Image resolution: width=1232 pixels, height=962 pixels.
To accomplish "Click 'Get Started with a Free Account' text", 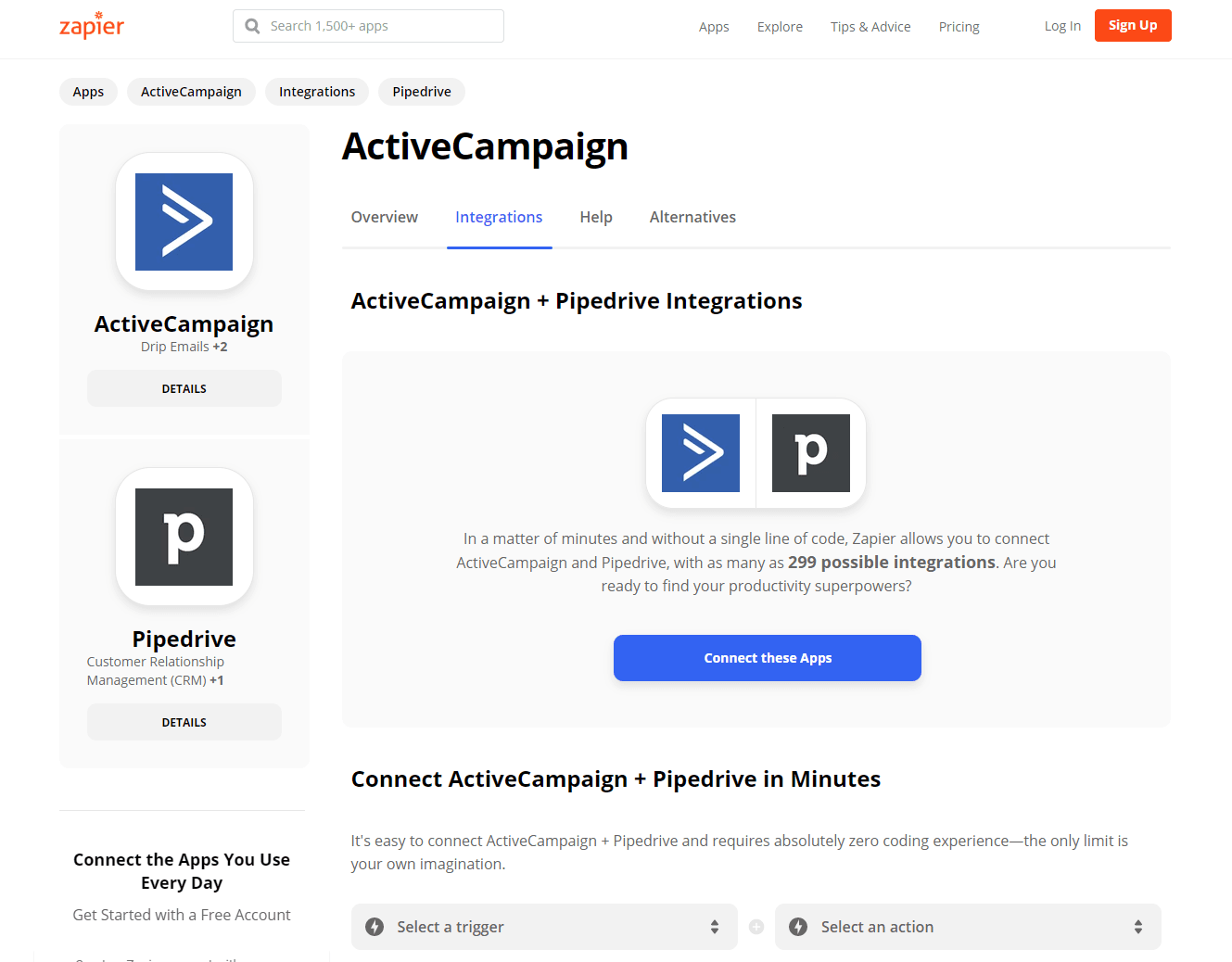I will (x=182, y=915).
